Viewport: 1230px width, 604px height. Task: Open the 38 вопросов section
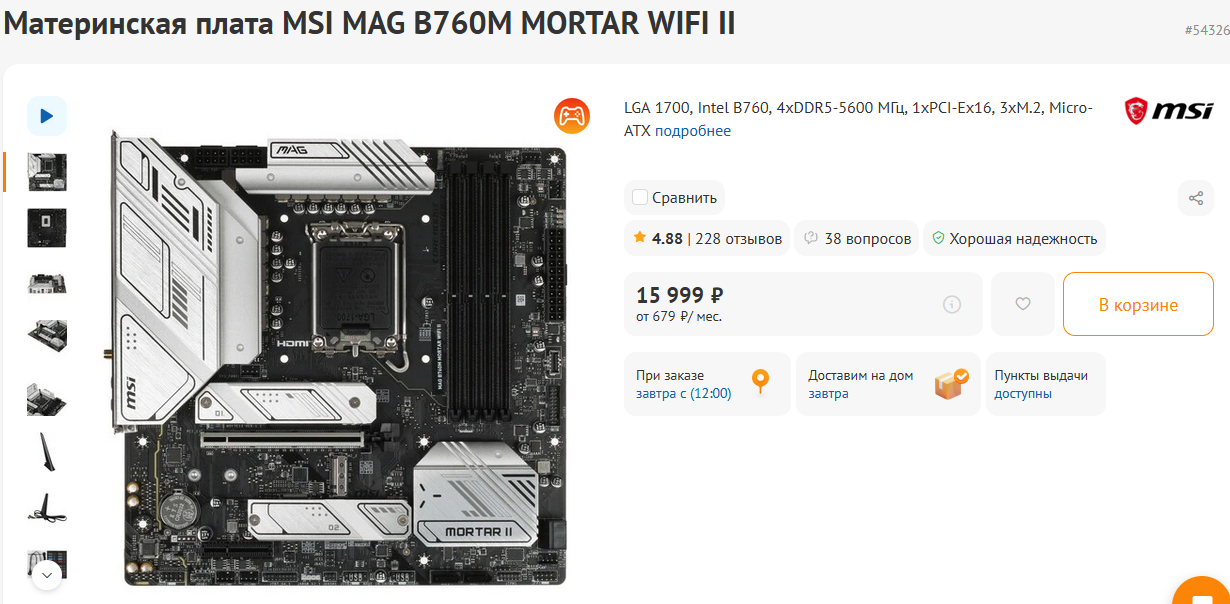click(x=858, y=238)
